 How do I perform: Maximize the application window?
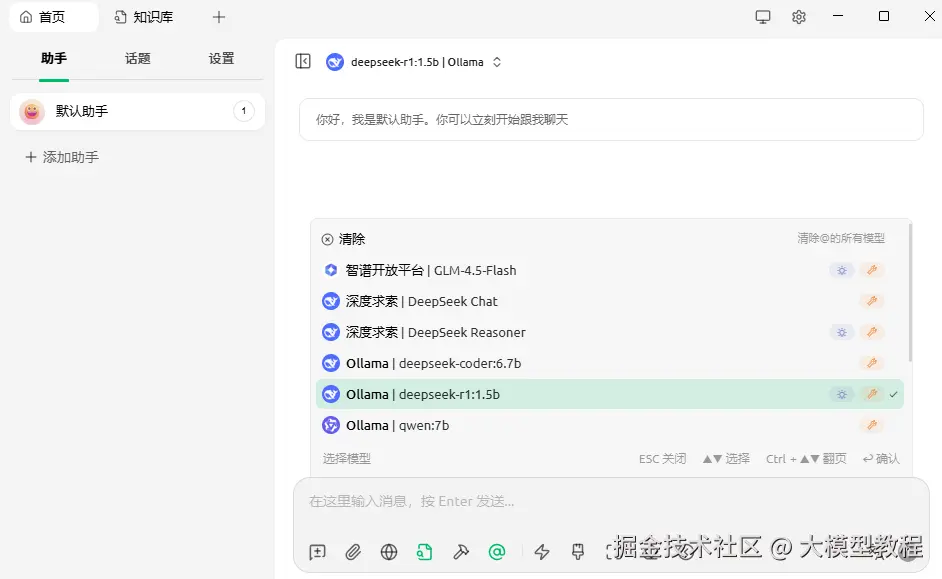884,16
